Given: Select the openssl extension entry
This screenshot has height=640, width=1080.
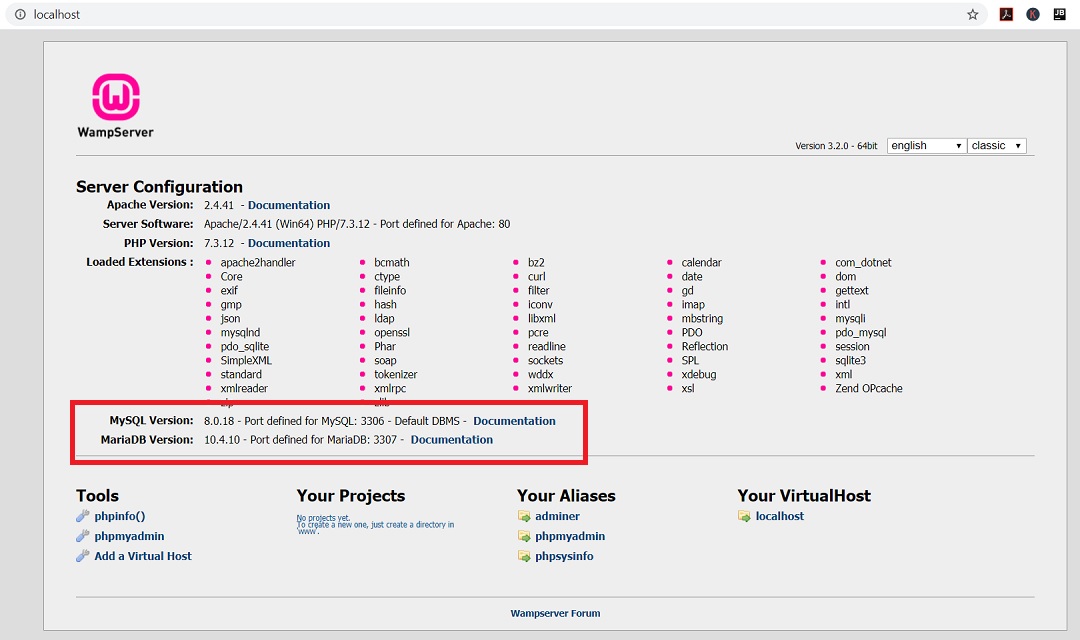Looking at the screenshot, I should (392, 333).
